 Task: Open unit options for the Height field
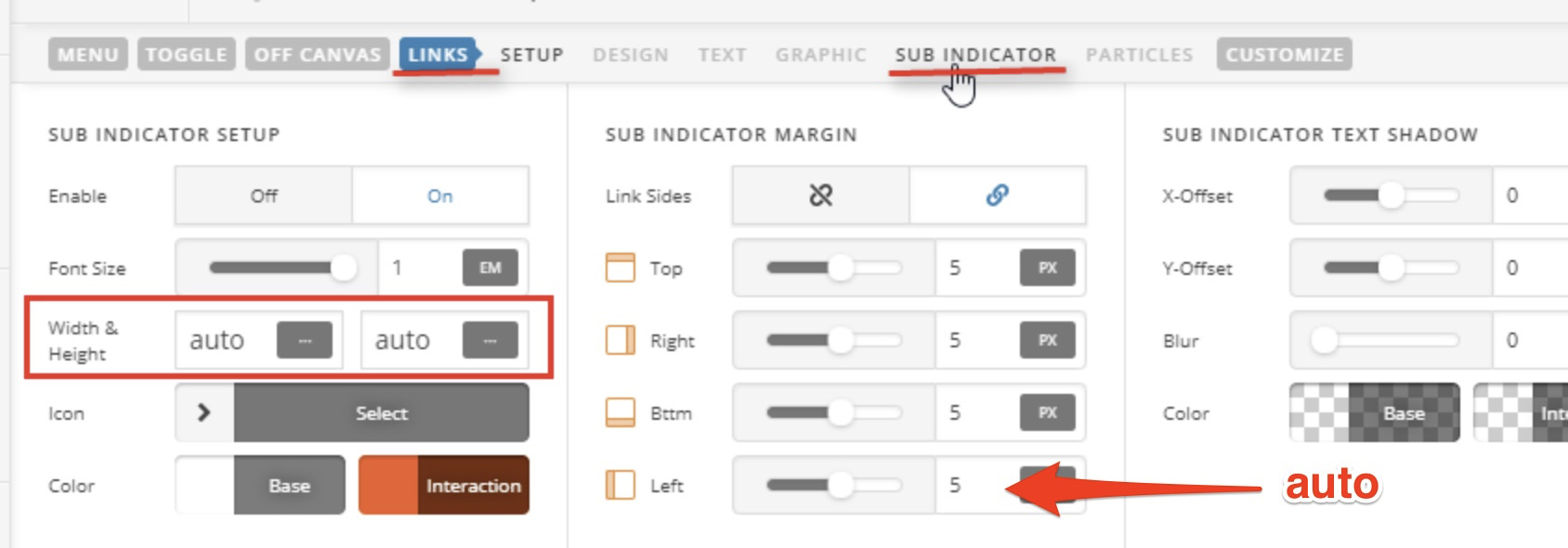coord(490,341)
